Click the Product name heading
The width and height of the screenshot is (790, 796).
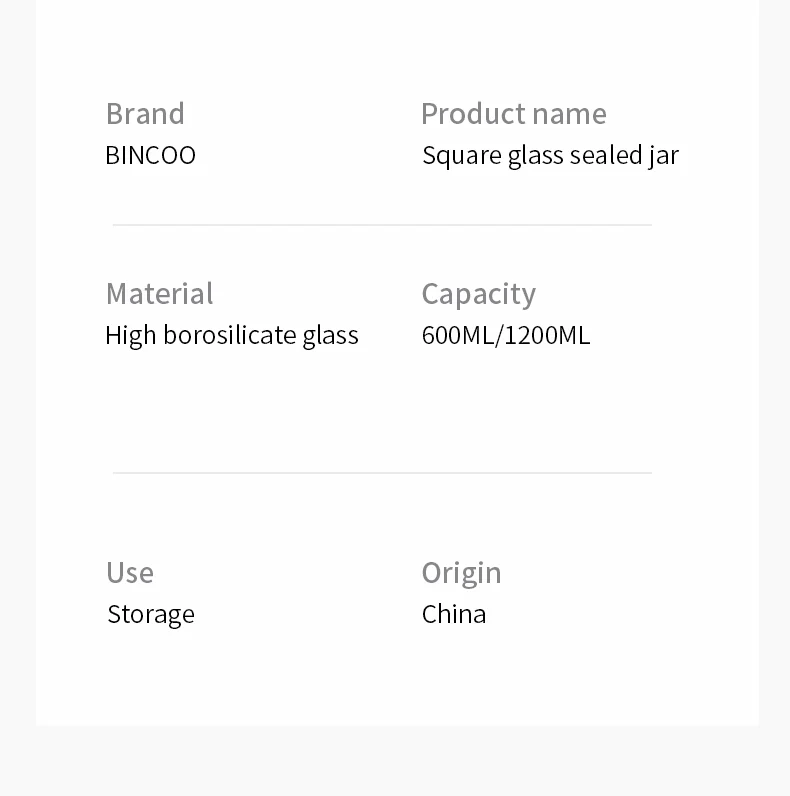(x=514, y=113)
